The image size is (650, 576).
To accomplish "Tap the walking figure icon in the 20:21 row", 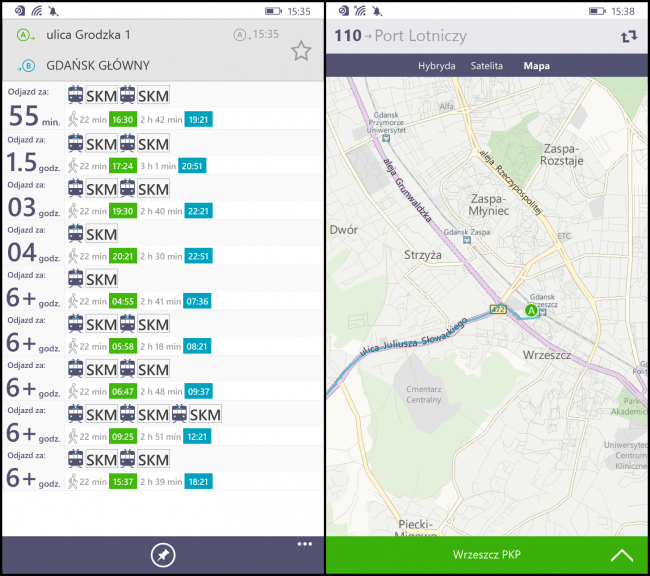I will pyautogui.click(x=73, y=256).
